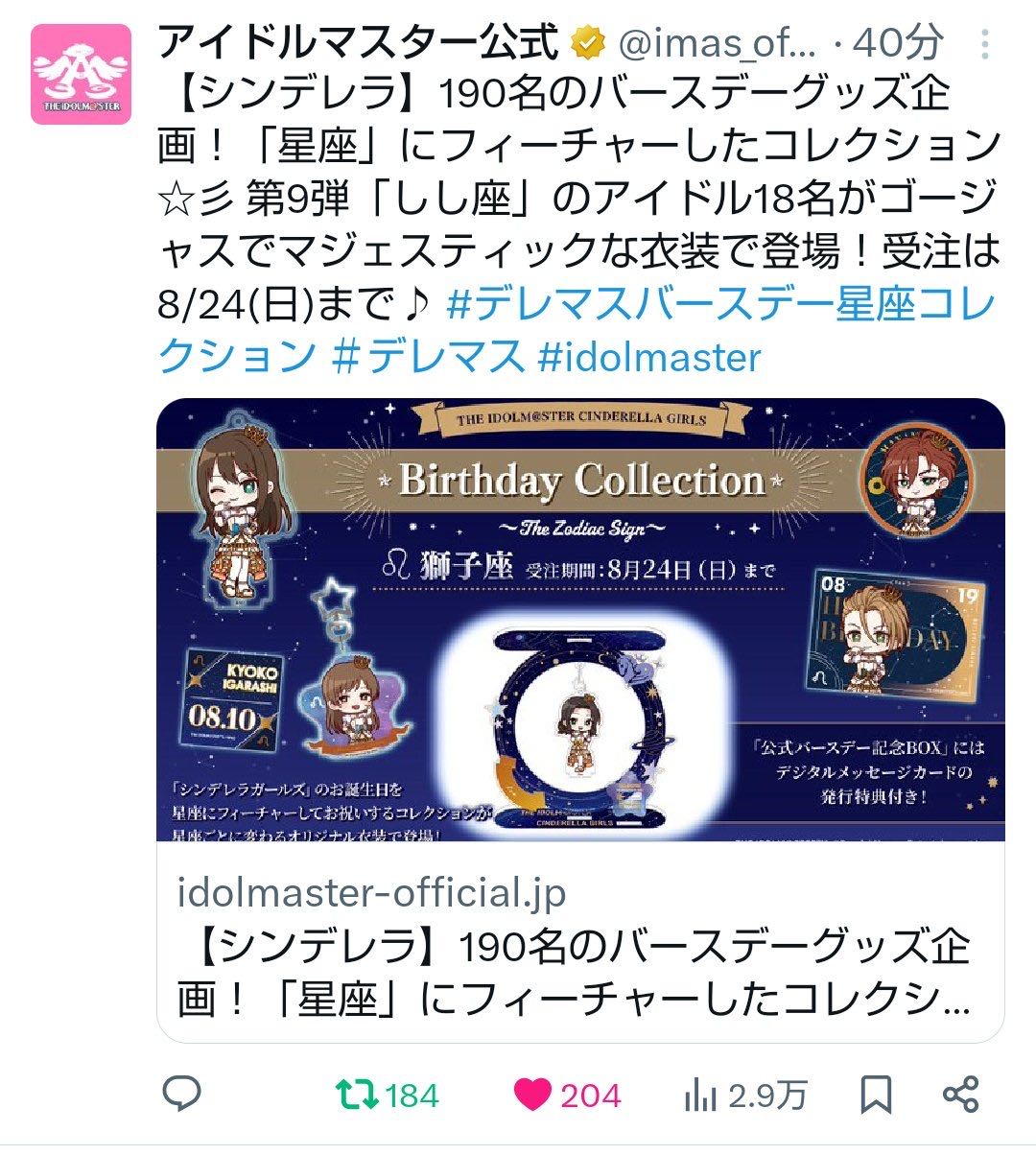Tap the share icon
1036x1155 pixels.
coord(960,1095)
